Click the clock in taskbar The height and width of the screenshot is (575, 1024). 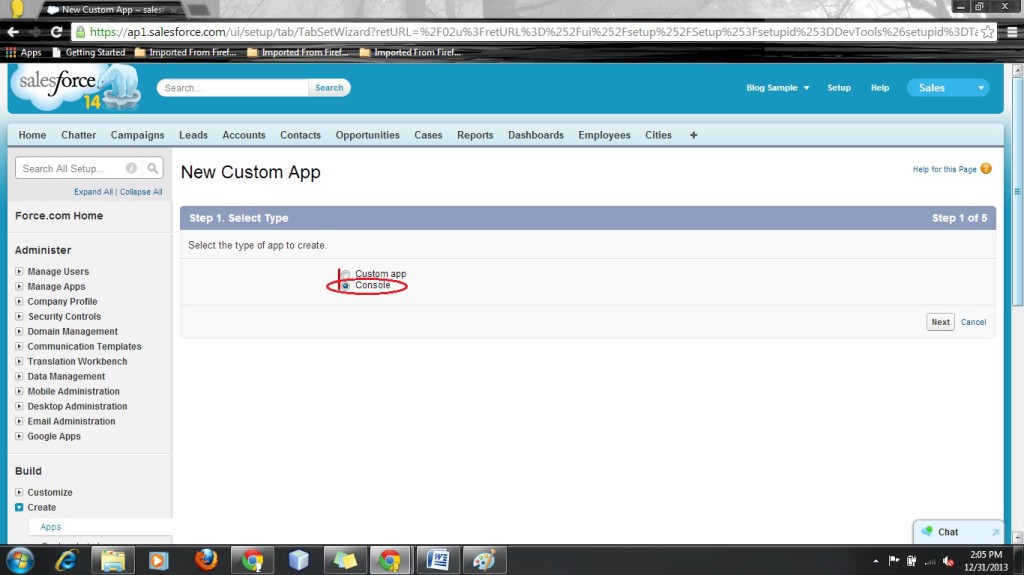click(986, 561)
